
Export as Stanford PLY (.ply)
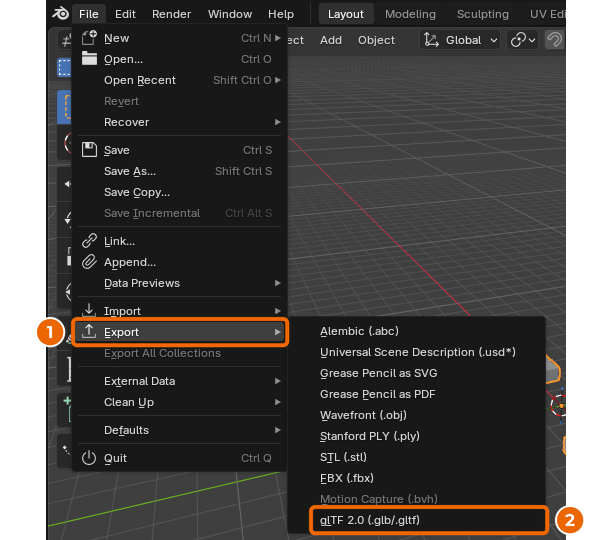click(416, 436)
